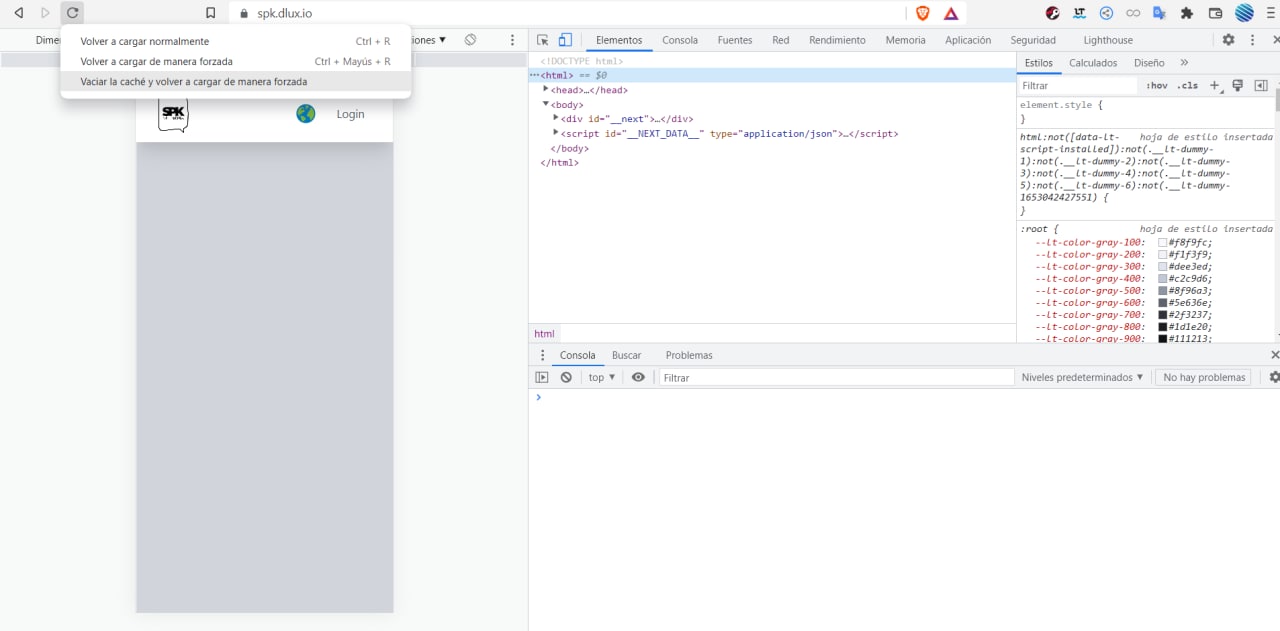Click the styles Filtrar input field
This screenshot has height=631, width=1280.
pos(1078,86)
